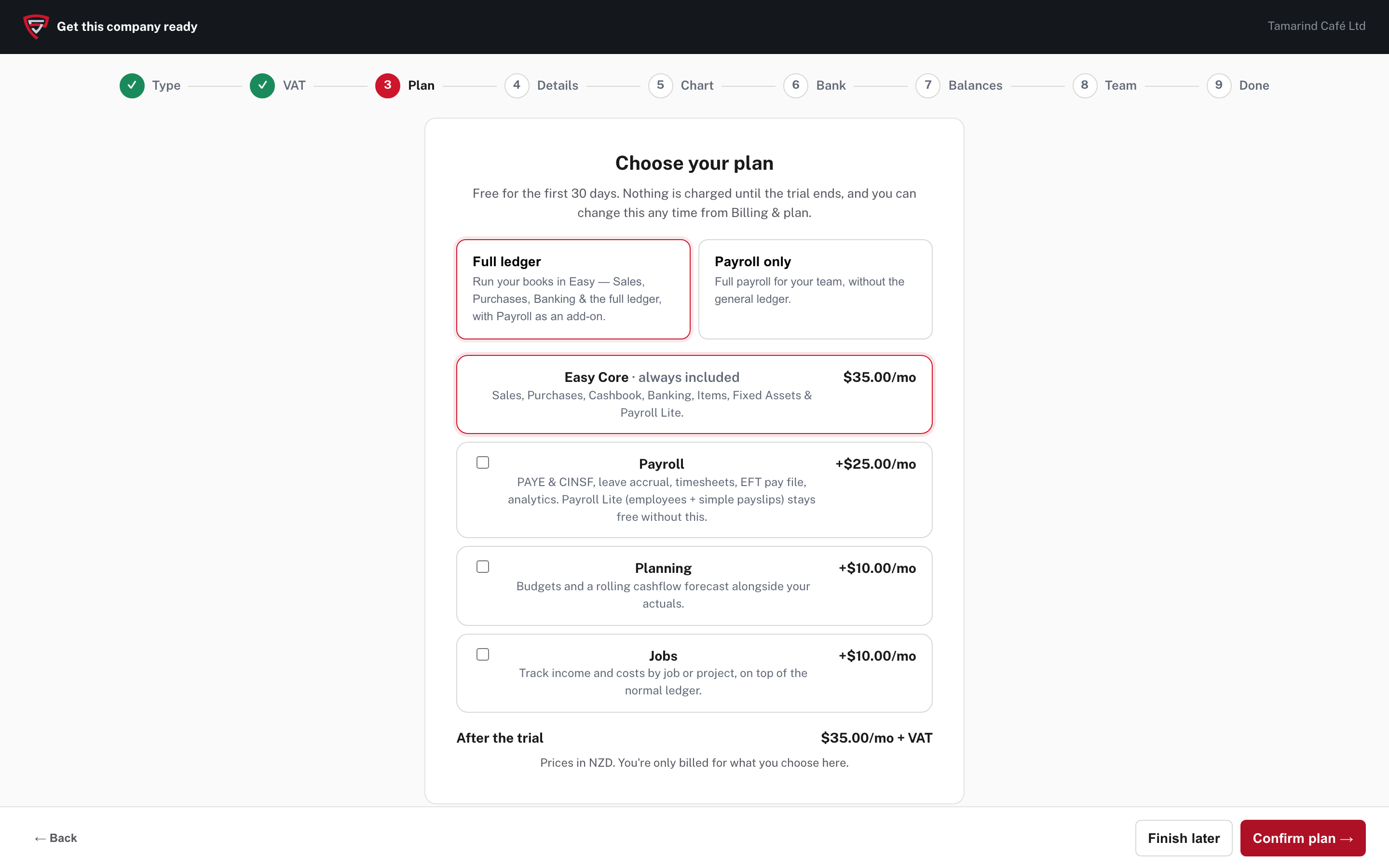Click the VAT step label
The height and width of the screenshot is (868, 1389).
pyautogui.click(x=294, y=85)
